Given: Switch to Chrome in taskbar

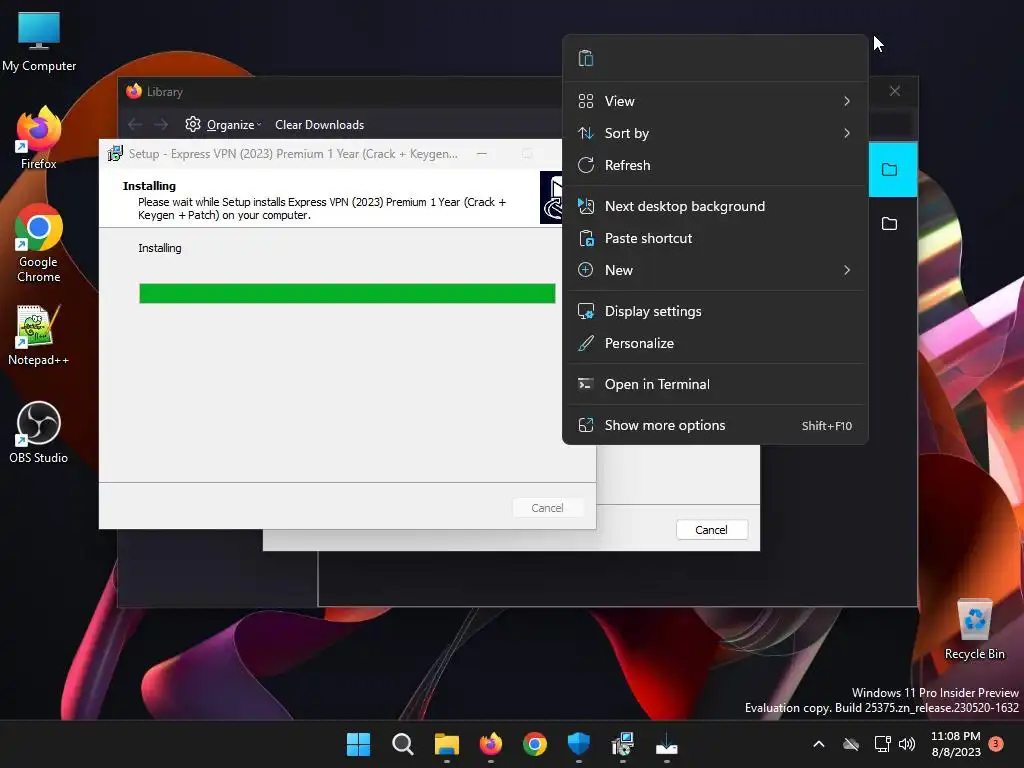Looking at the screenshot, I should 535,744.
